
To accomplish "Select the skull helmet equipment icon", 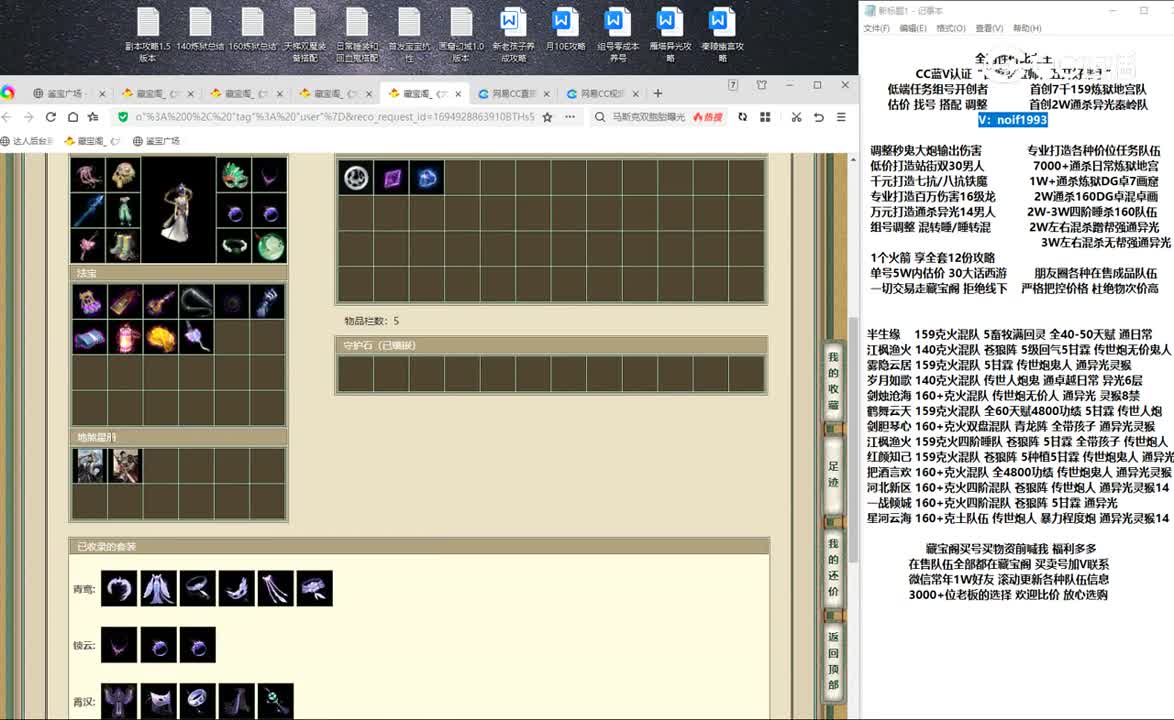I will (124, 175).
